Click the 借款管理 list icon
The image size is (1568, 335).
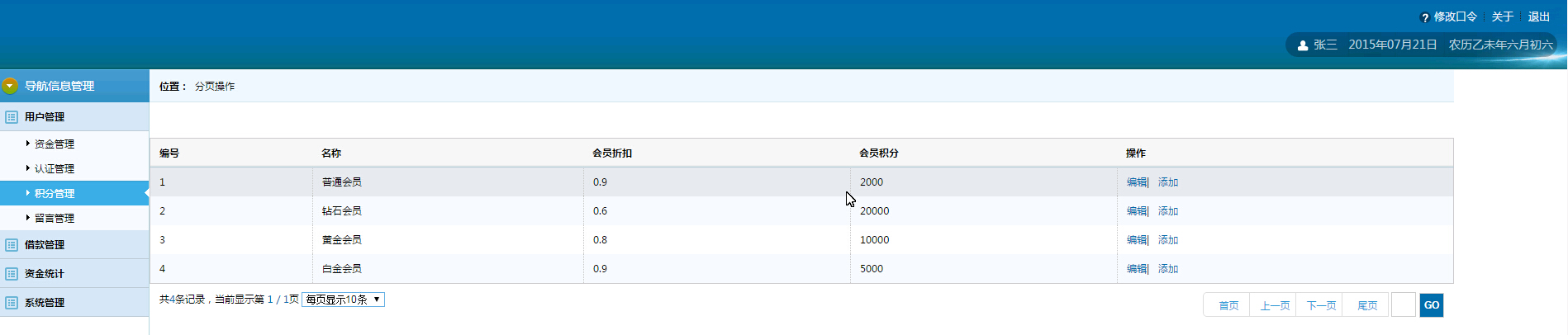(12, 245)
